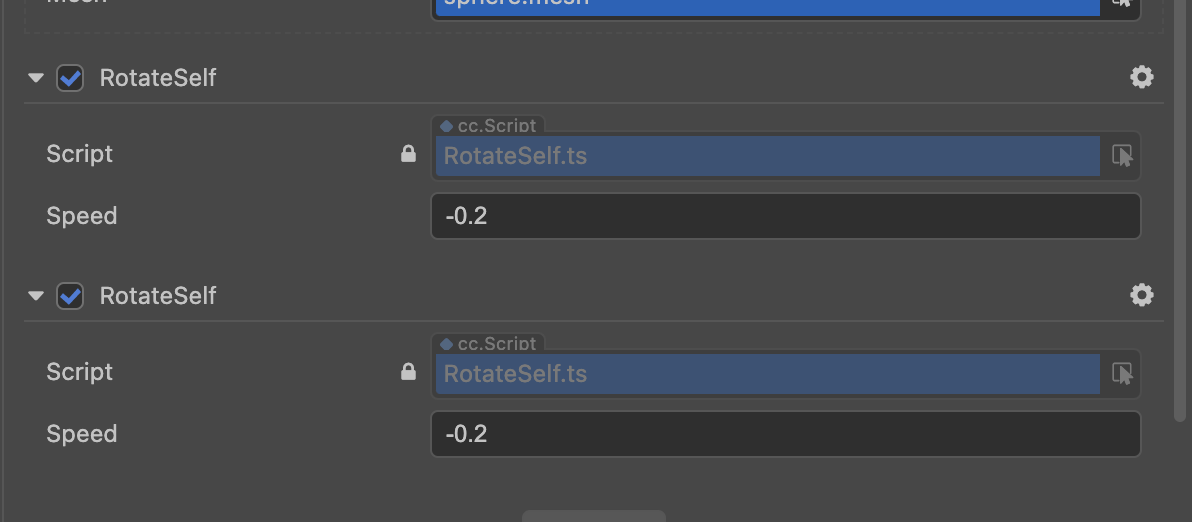Screen dimensions: 1192x522
Task: Click the sphere mesh asset field
Action: [767, 5]
